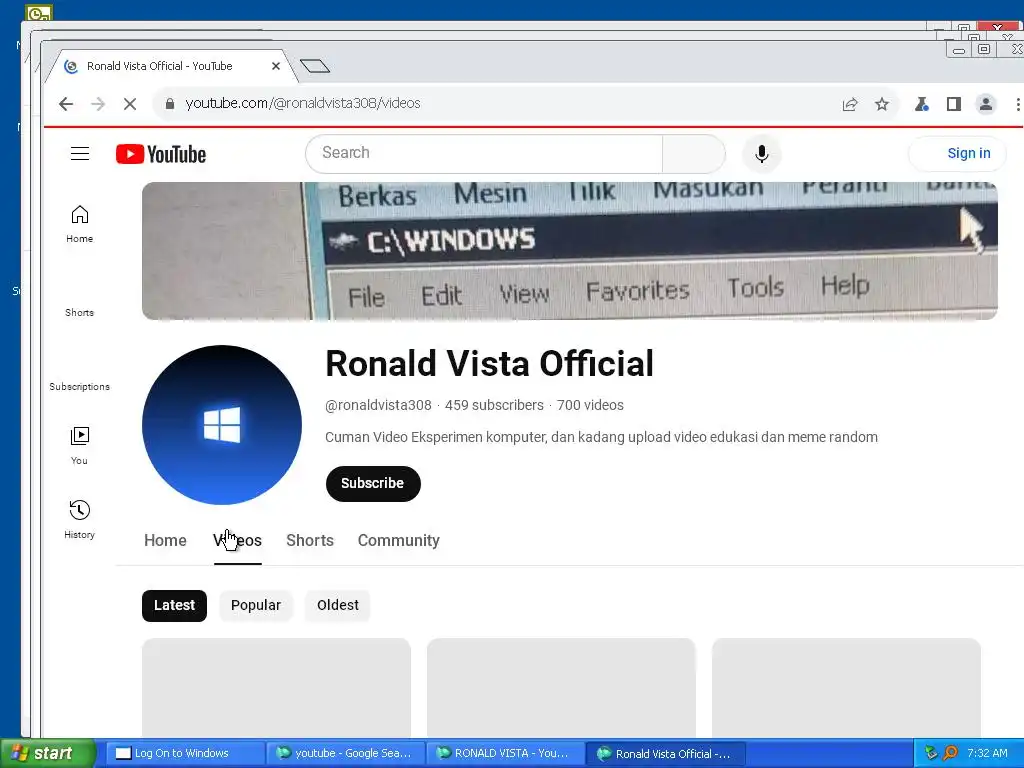This screenshot has height=768, width=1024.
Task: Toggle the browser side panel
Action: pos(953,104)
